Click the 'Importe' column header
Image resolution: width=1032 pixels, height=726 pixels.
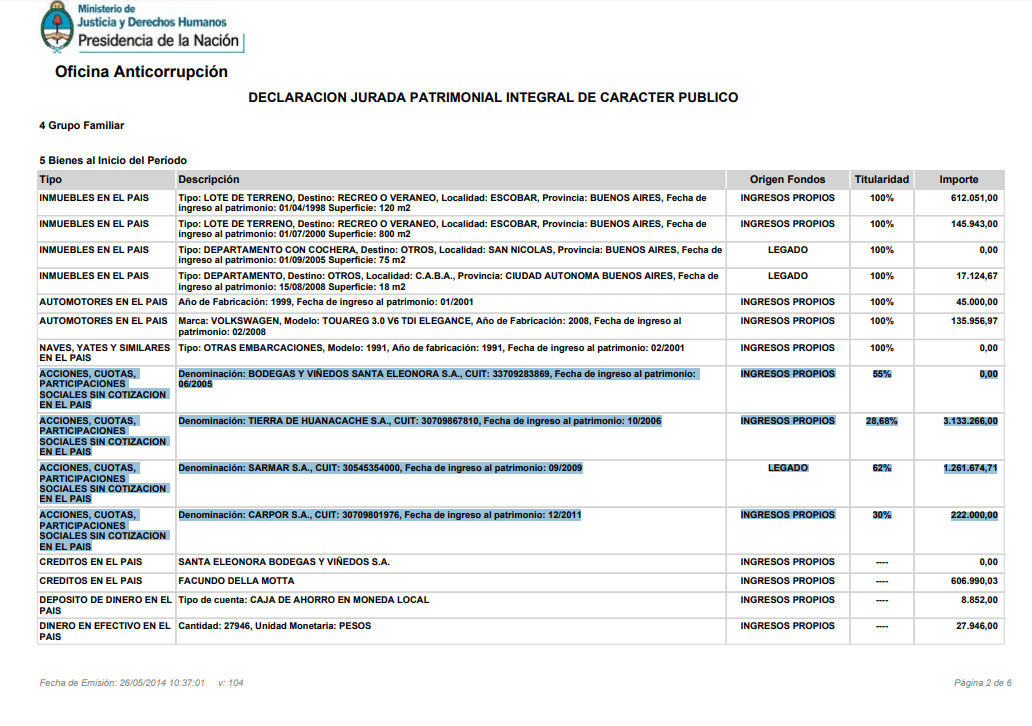click(x=958, y=179)
